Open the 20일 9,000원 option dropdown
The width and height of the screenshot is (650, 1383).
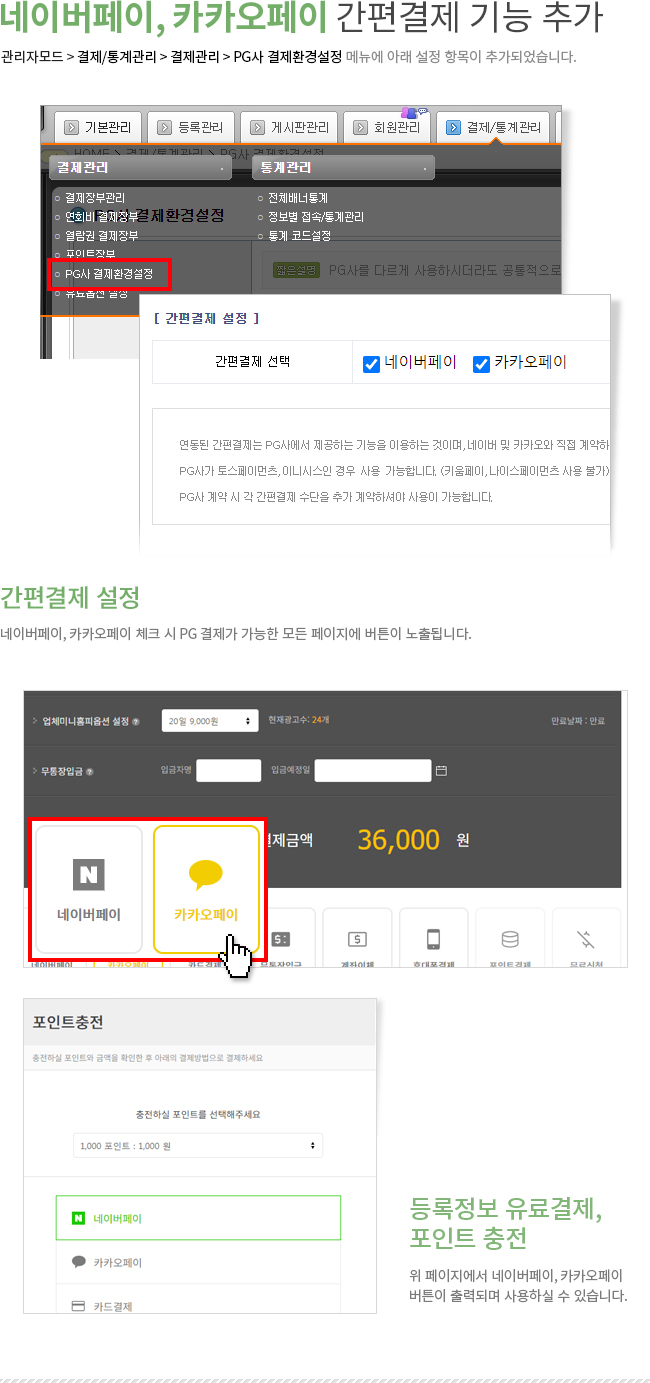pos(210,720)
